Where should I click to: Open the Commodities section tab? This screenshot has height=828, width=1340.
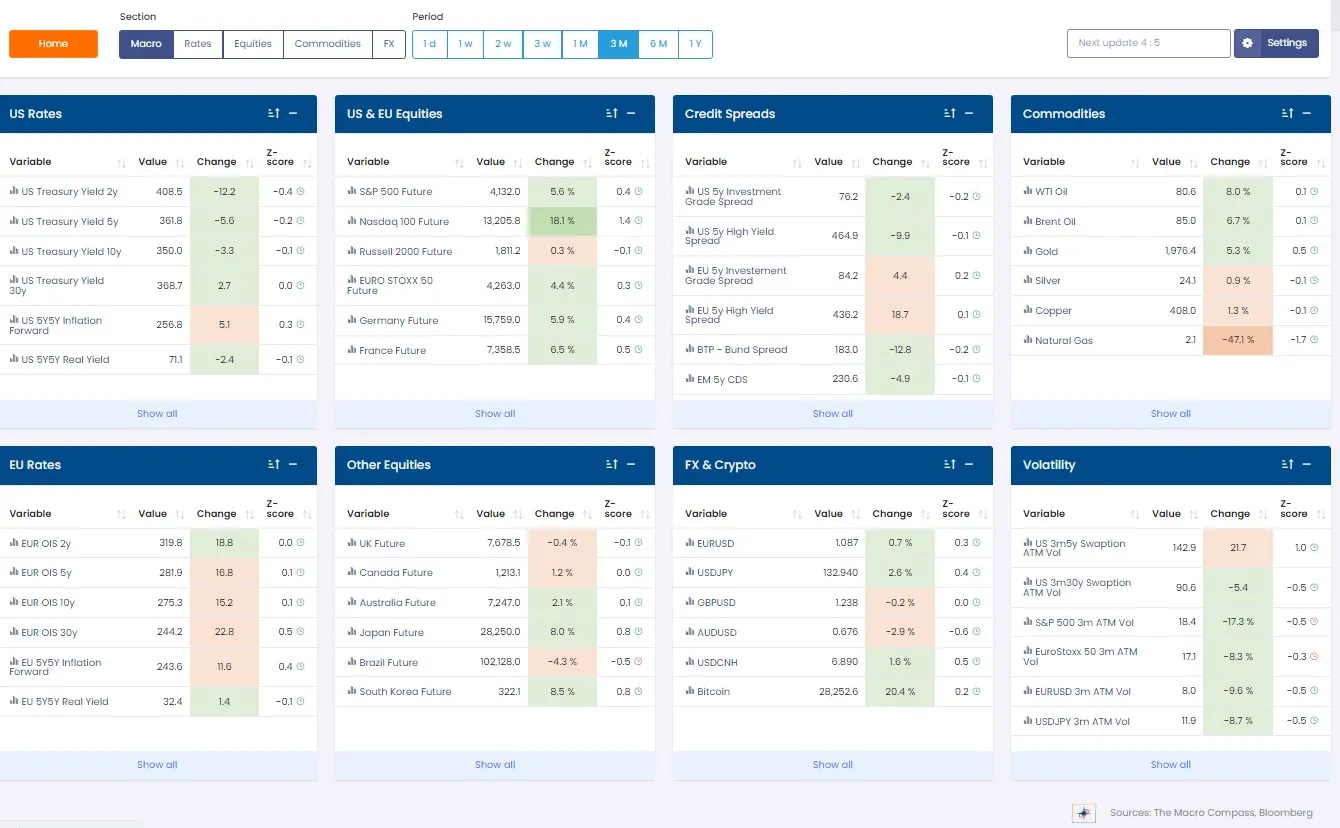pos(327,44)
